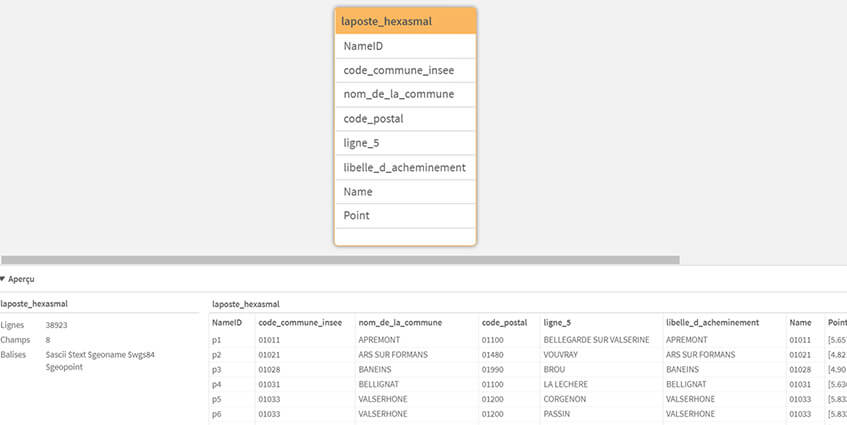
Task: Select code_postal field in table box
Action: click(405, 119)
